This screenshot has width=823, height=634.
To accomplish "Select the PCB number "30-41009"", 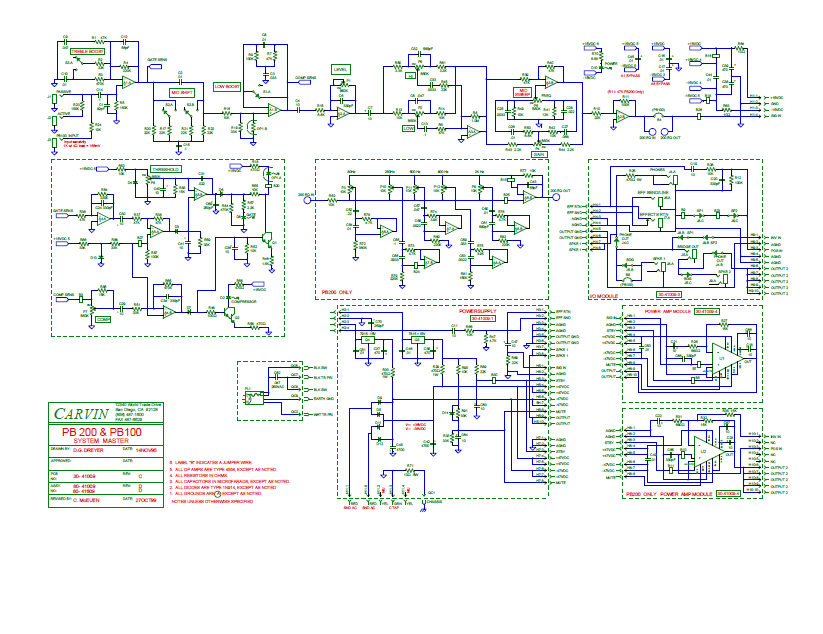I will pyautogui.click(x=84, y=477).
